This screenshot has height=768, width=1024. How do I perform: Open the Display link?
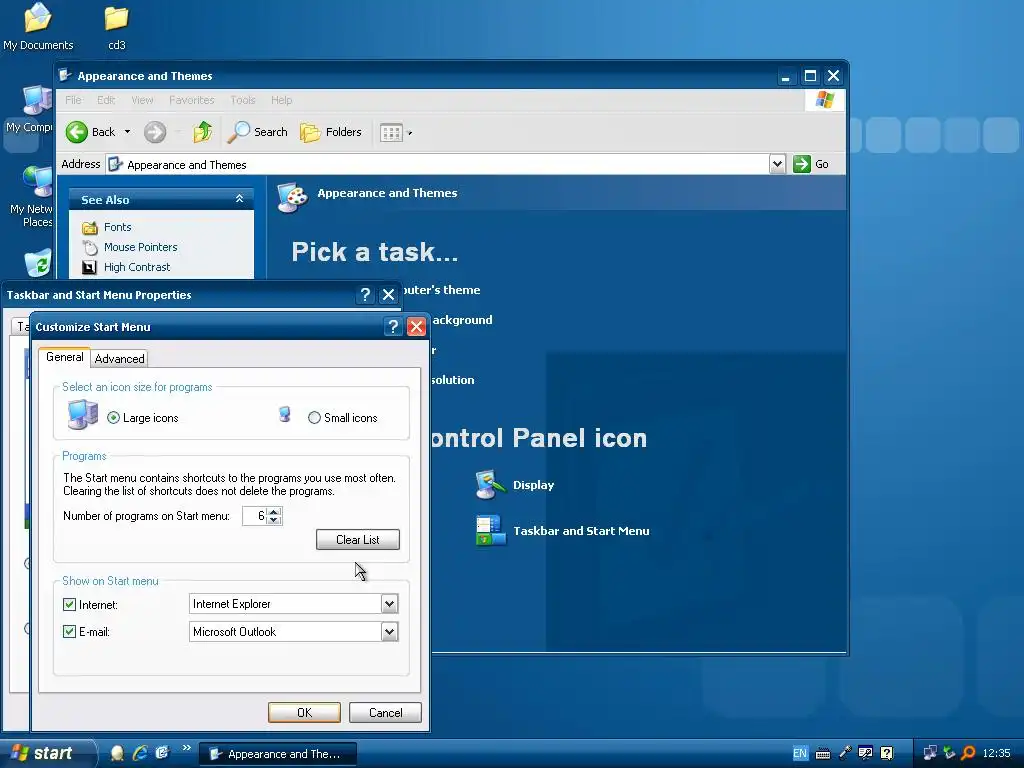[533, 485]
